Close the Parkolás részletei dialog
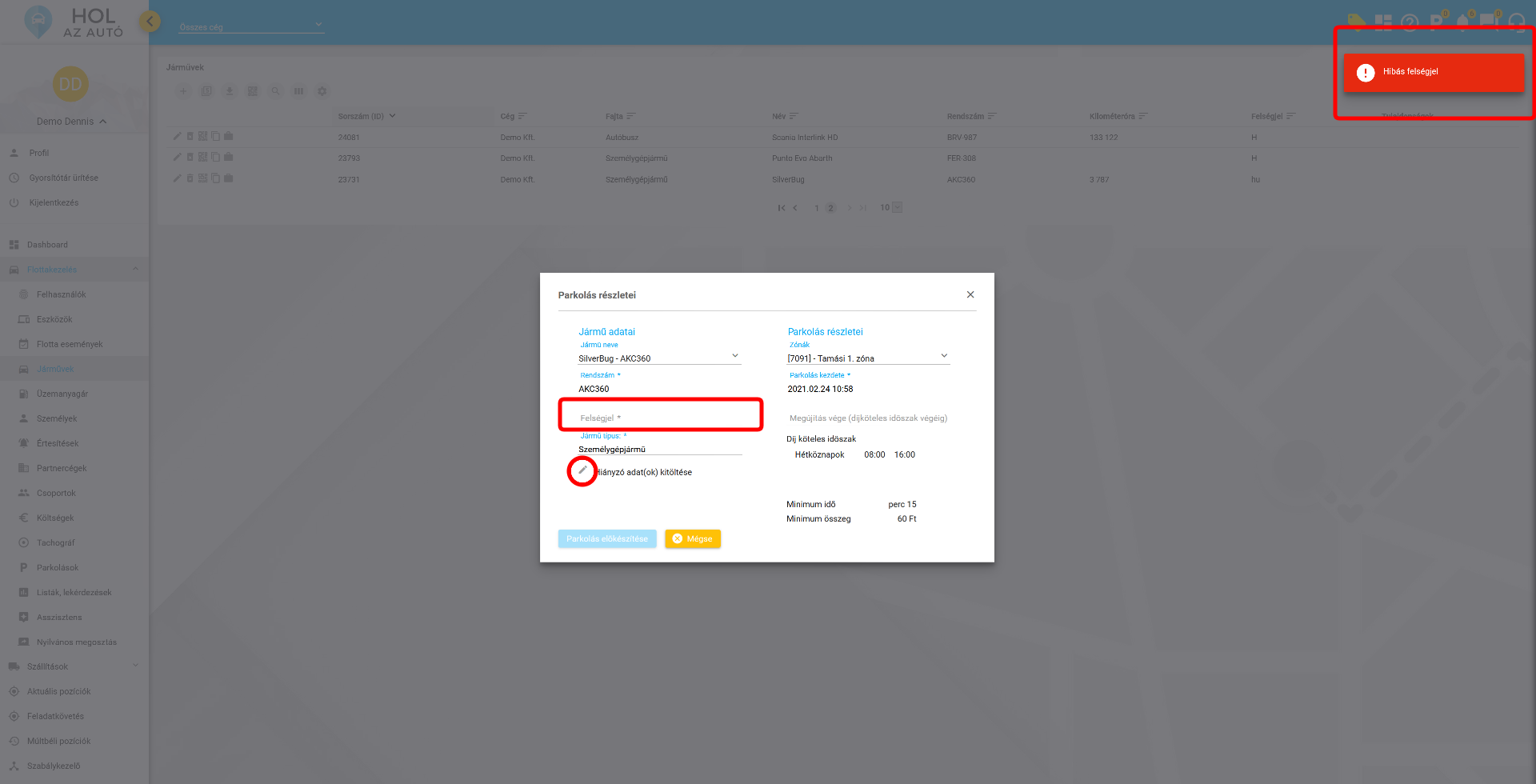 [x=970, y=295]
